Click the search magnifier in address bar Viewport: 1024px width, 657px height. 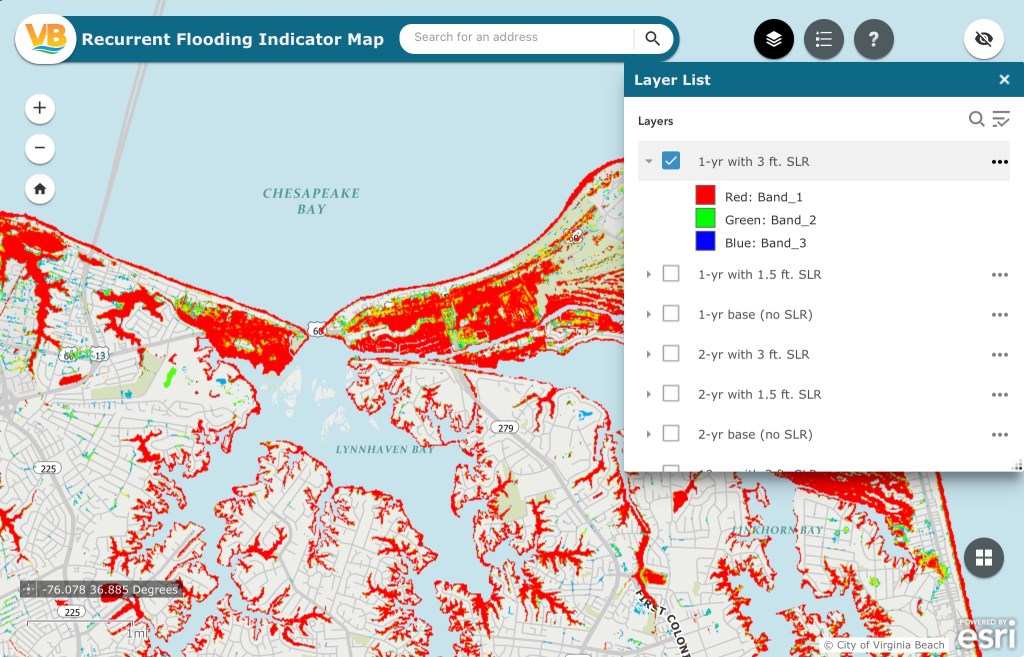point(652,39)
